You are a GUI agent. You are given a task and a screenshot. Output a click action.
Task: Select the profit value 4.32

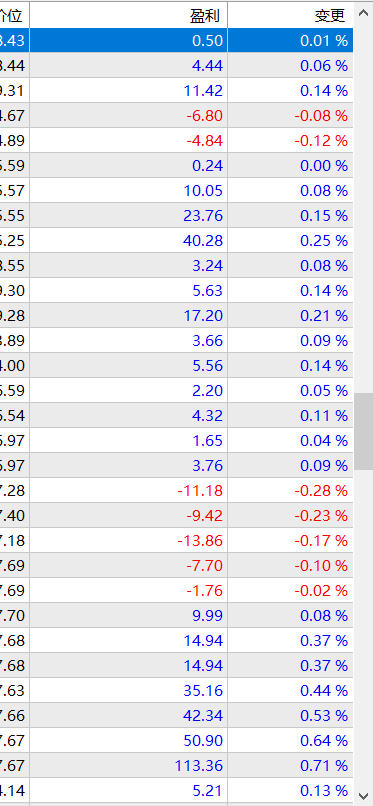tap(208, 416)
